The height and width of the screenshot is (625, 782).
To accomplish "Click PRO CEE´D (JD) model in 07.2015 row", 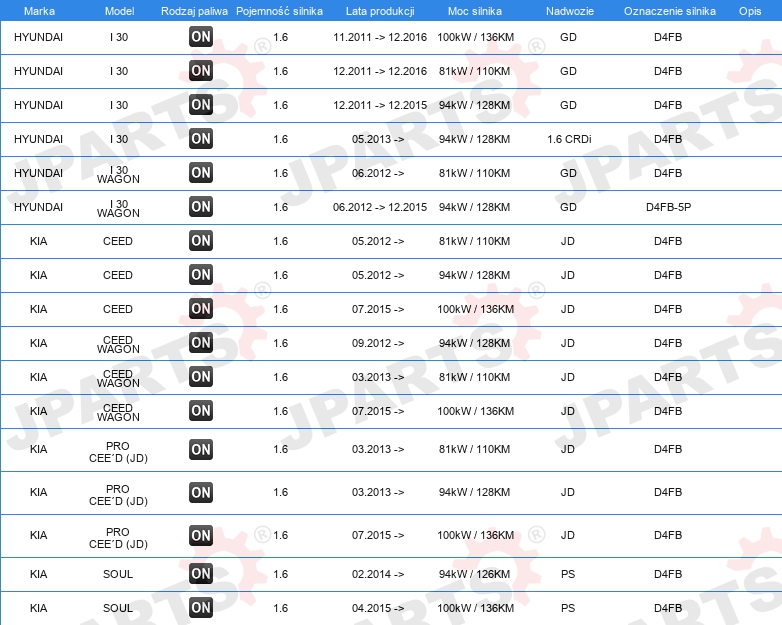I will [118, 538].
